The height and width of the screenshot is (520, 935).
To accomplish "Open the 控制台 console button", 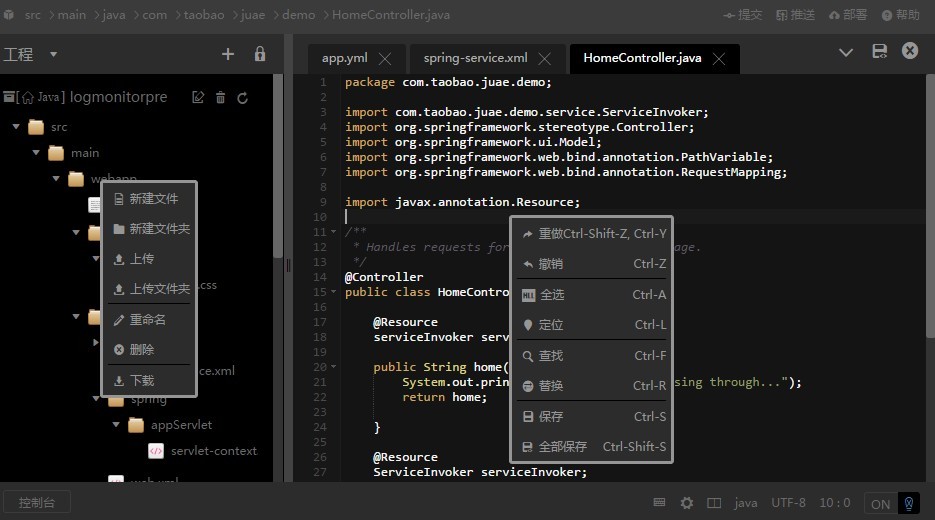I will 37,502.
